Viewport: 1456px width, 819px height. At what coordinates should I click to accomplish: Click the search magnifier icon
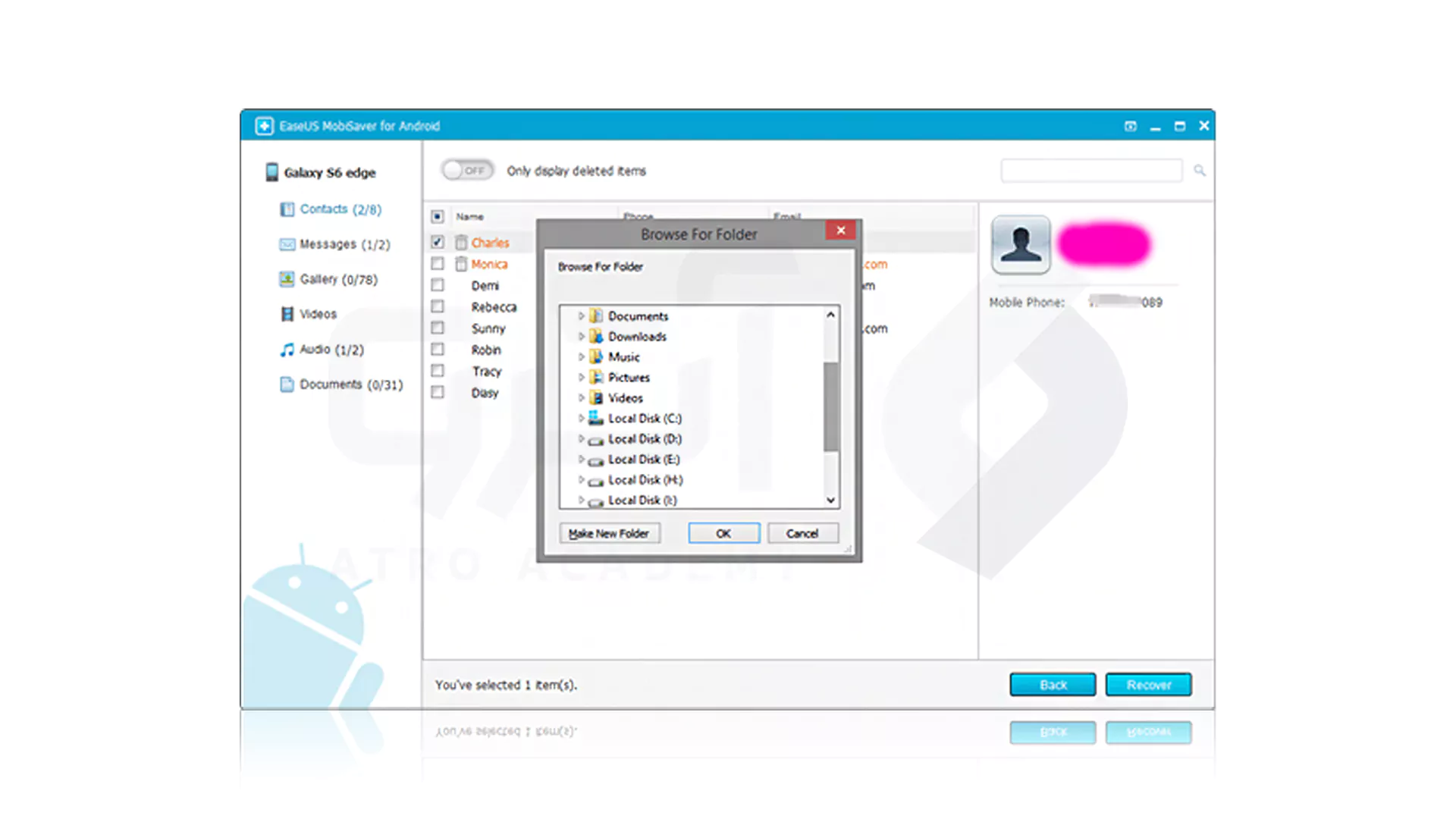pyautogui.click(x=1200, y=171)
